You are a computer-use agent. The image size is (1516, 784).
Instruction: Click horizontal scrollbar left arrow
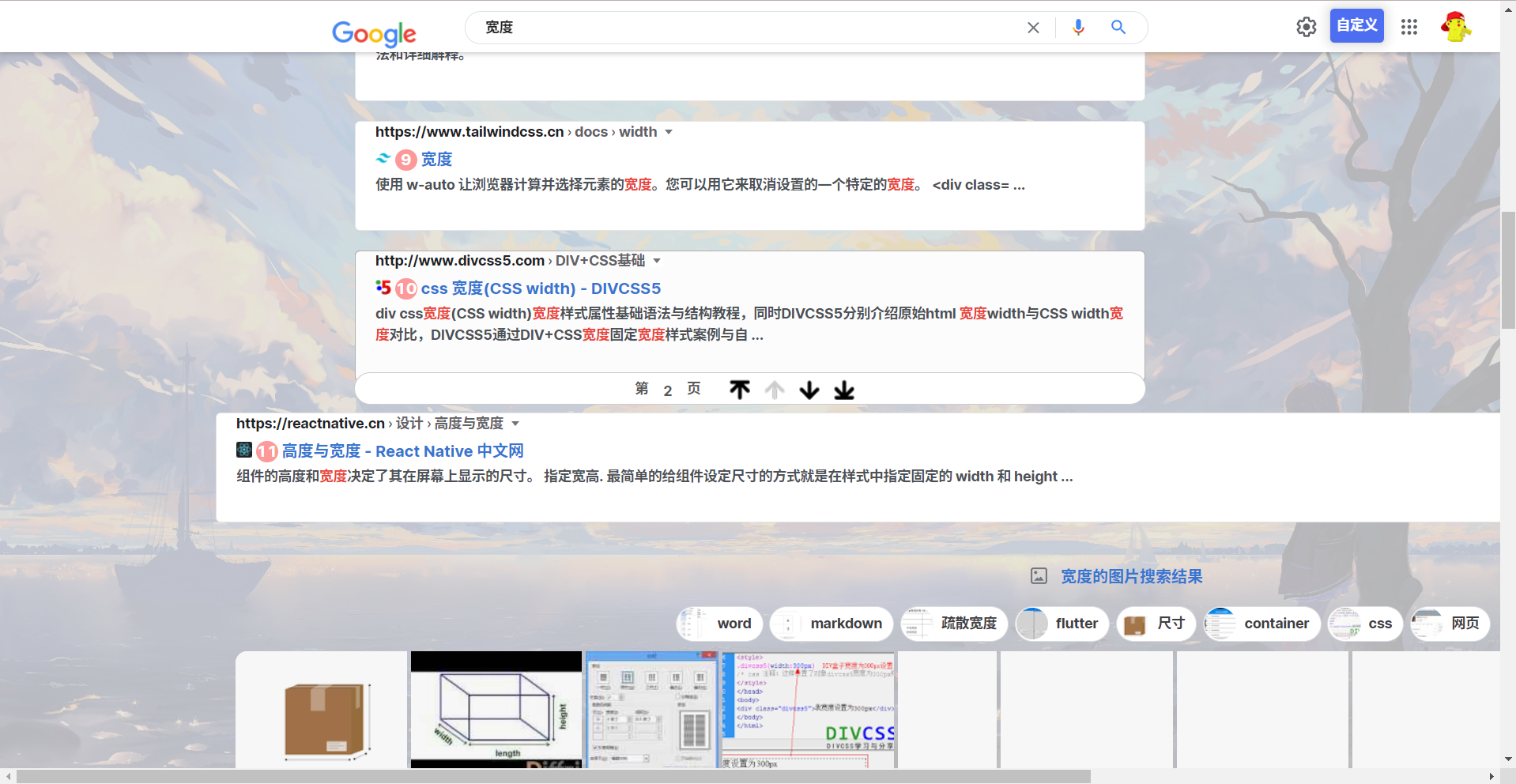[8, 777]
